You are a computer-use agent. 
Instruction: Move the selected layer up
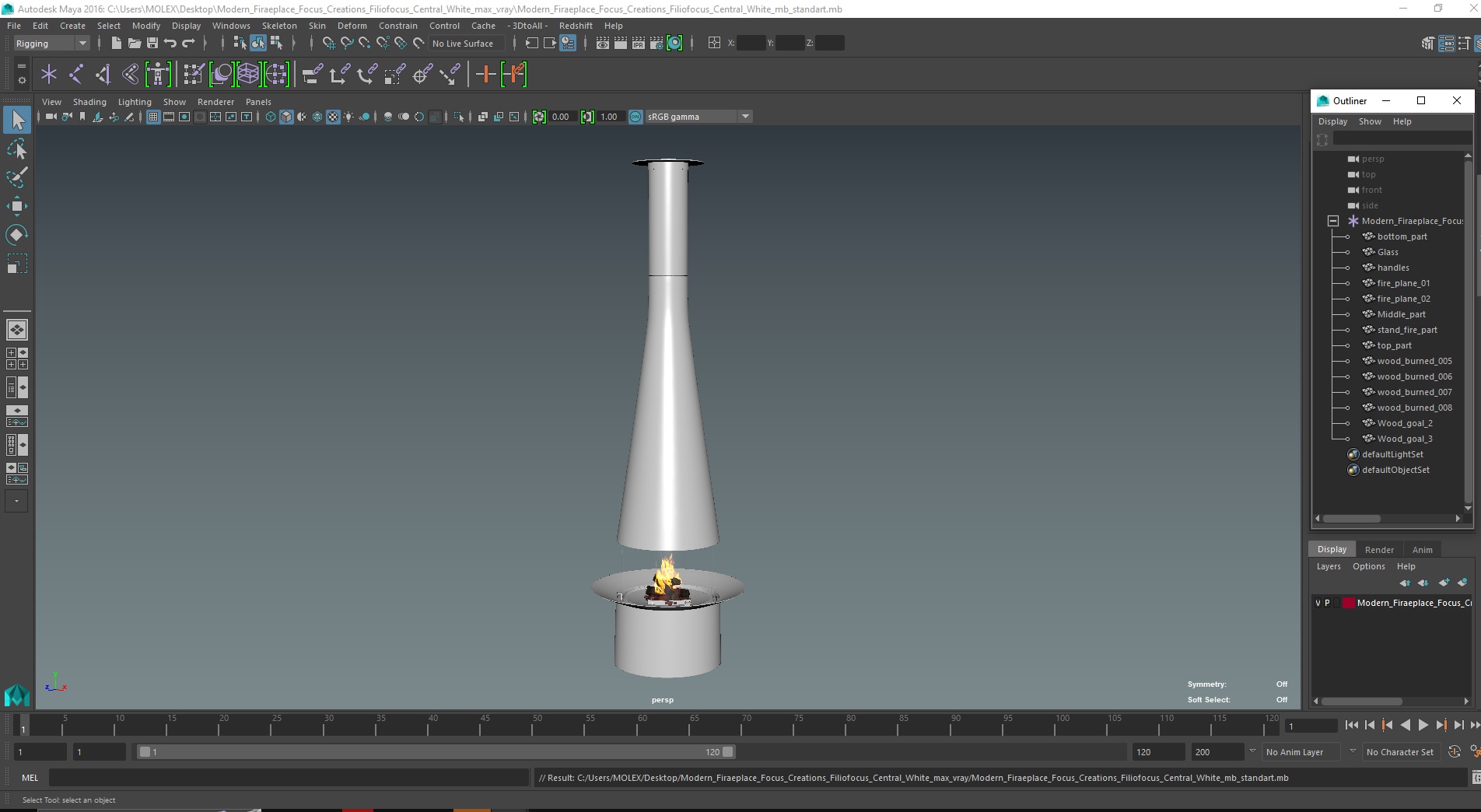1405,583
